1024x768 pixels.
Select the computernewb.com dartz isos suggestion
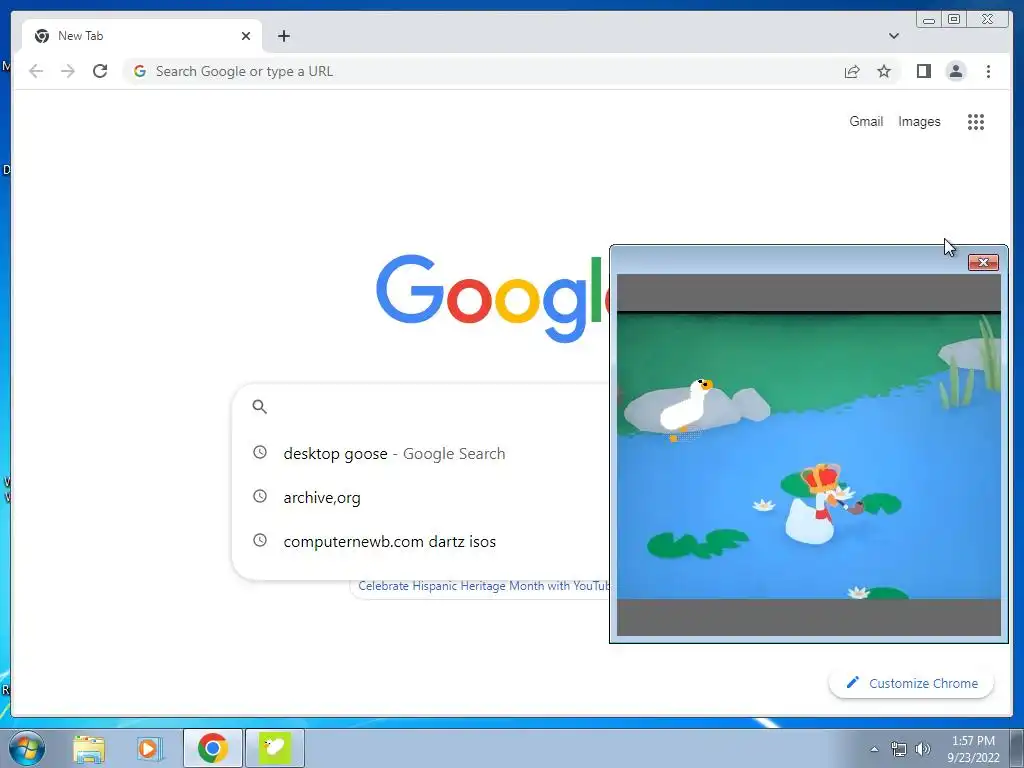click(x=421, y=541)
